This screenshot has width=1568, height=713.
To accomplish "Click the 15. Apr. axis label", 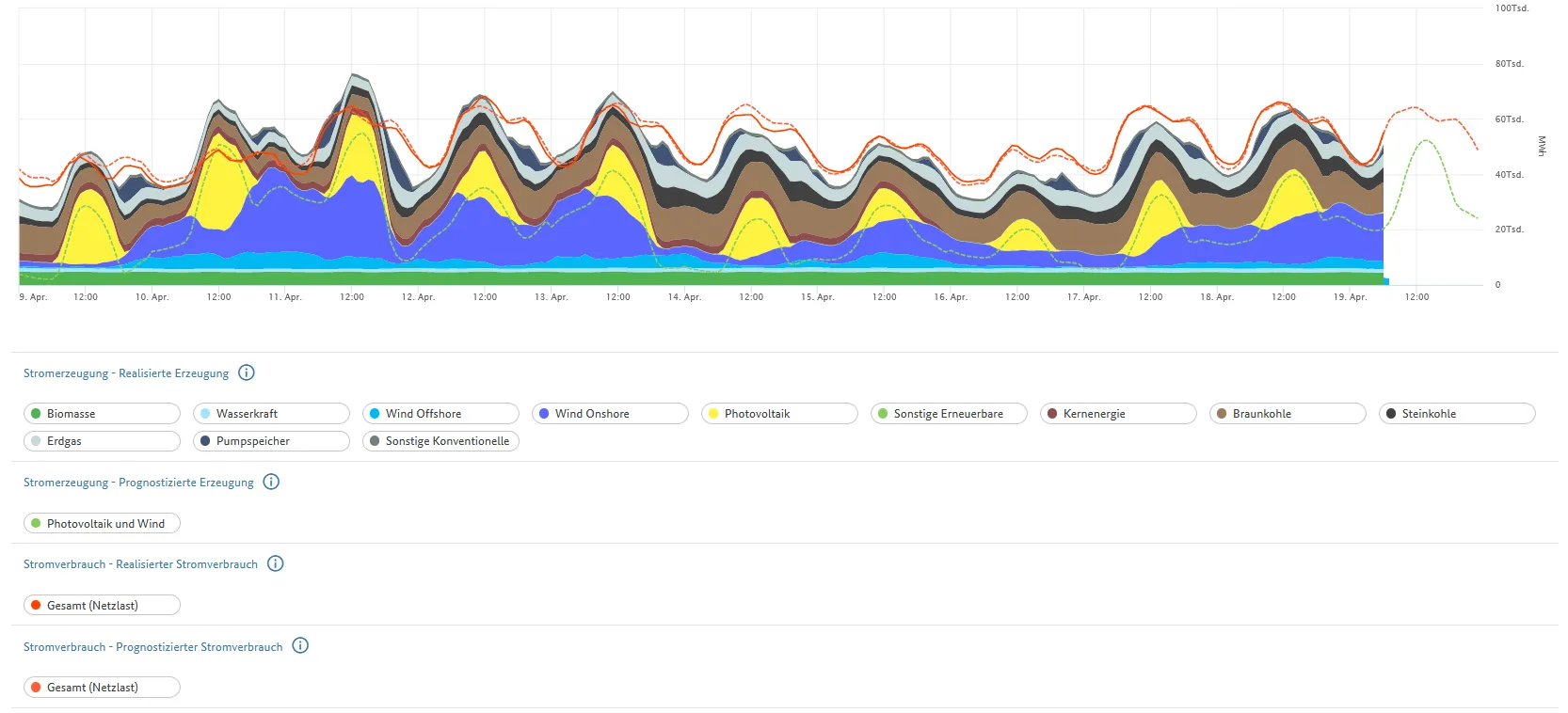I will [x=817, y=297].
